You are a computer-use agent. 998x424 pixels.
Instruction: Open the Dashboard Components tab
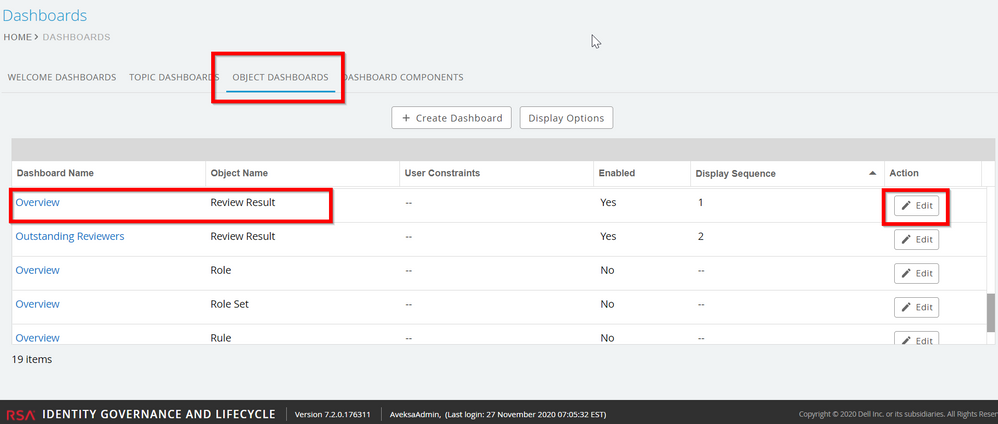click(403, 77)
